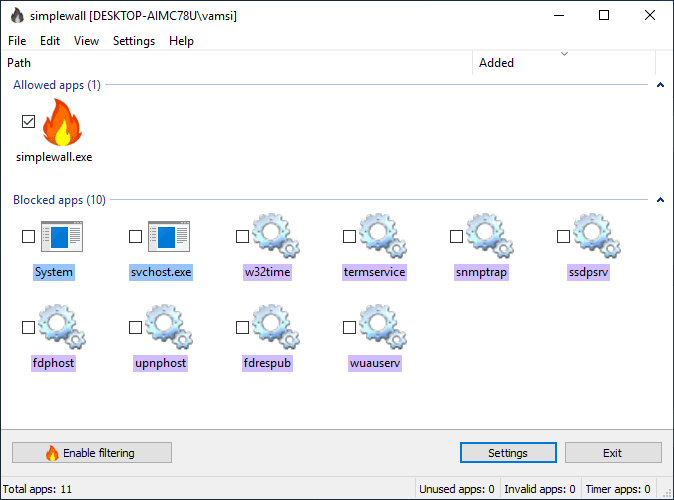Screen dimensions: 674x500
Task: Check the svchost.exe checkbox
Action: click(x=135, y=236)
